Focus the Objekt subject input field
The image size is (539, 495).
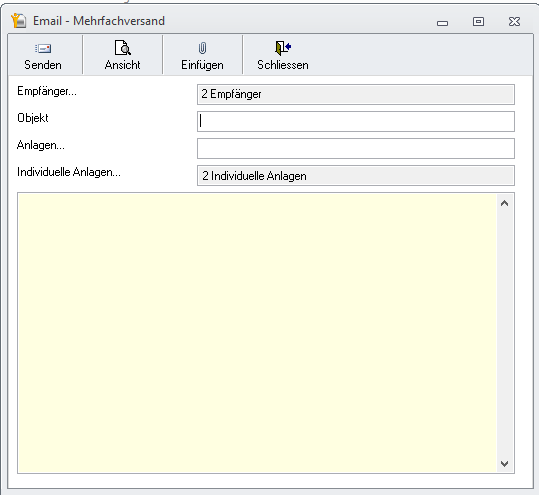click(356, 121)
